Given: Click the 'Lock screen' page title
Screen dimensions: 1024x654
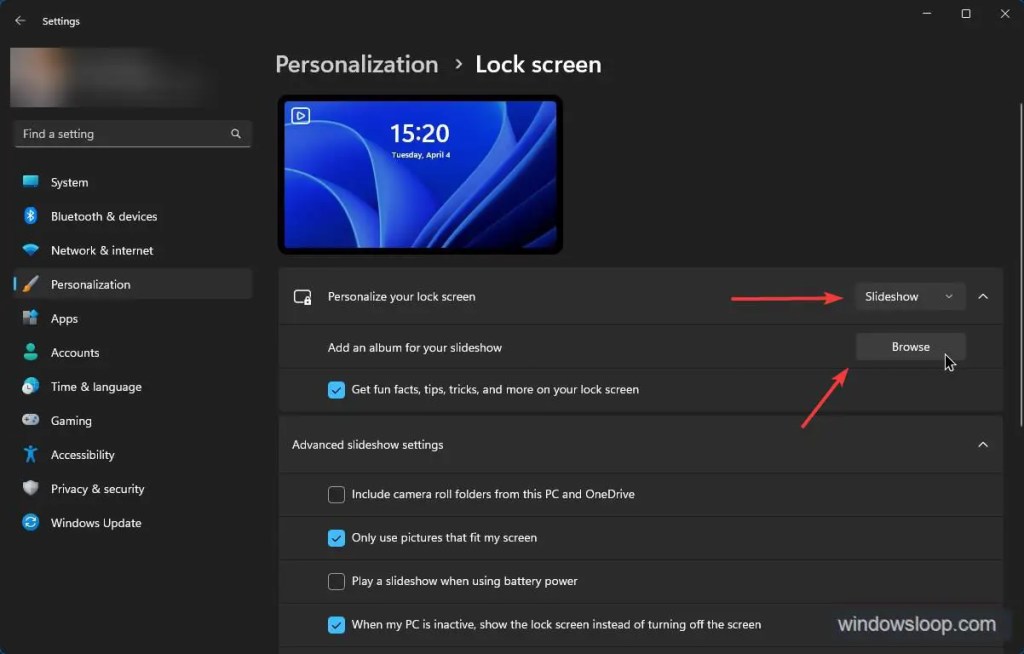Looking at the screenshot, I should (x=538, y=64).
